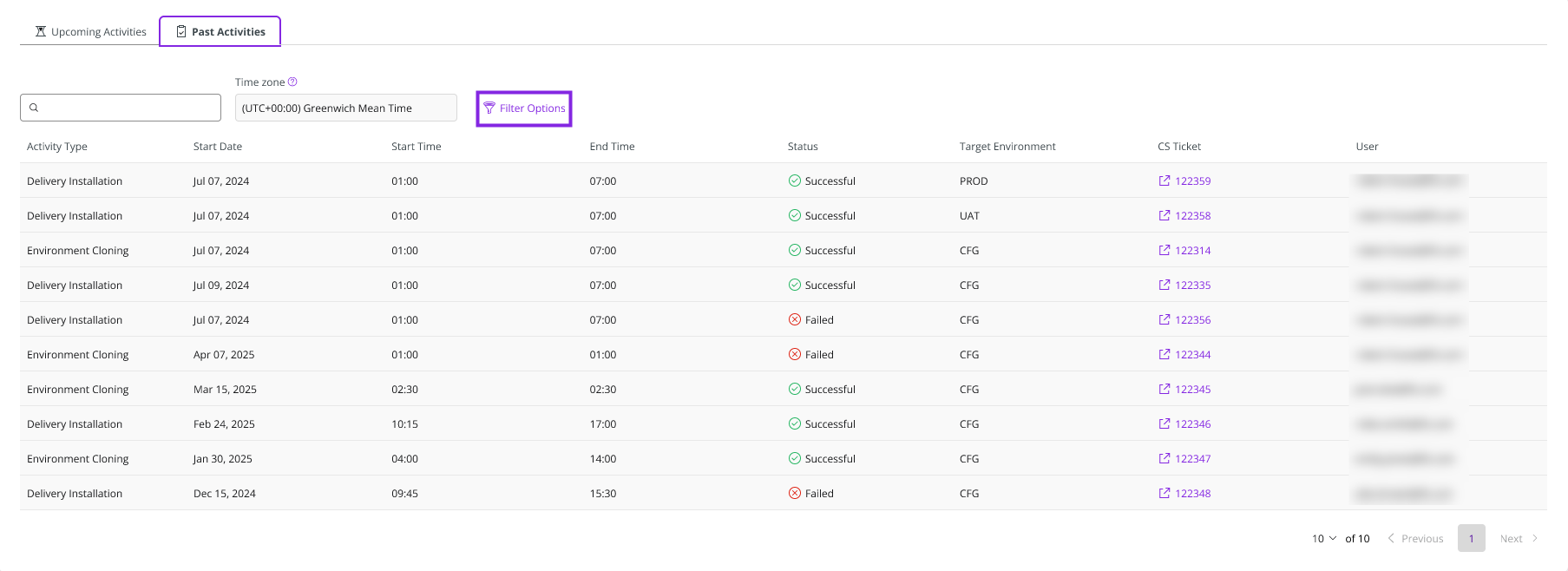This screenshot has height=571, width=1568.
Task: Click the green Successful icon for UAT row
Action: click(x=794, y=215)
